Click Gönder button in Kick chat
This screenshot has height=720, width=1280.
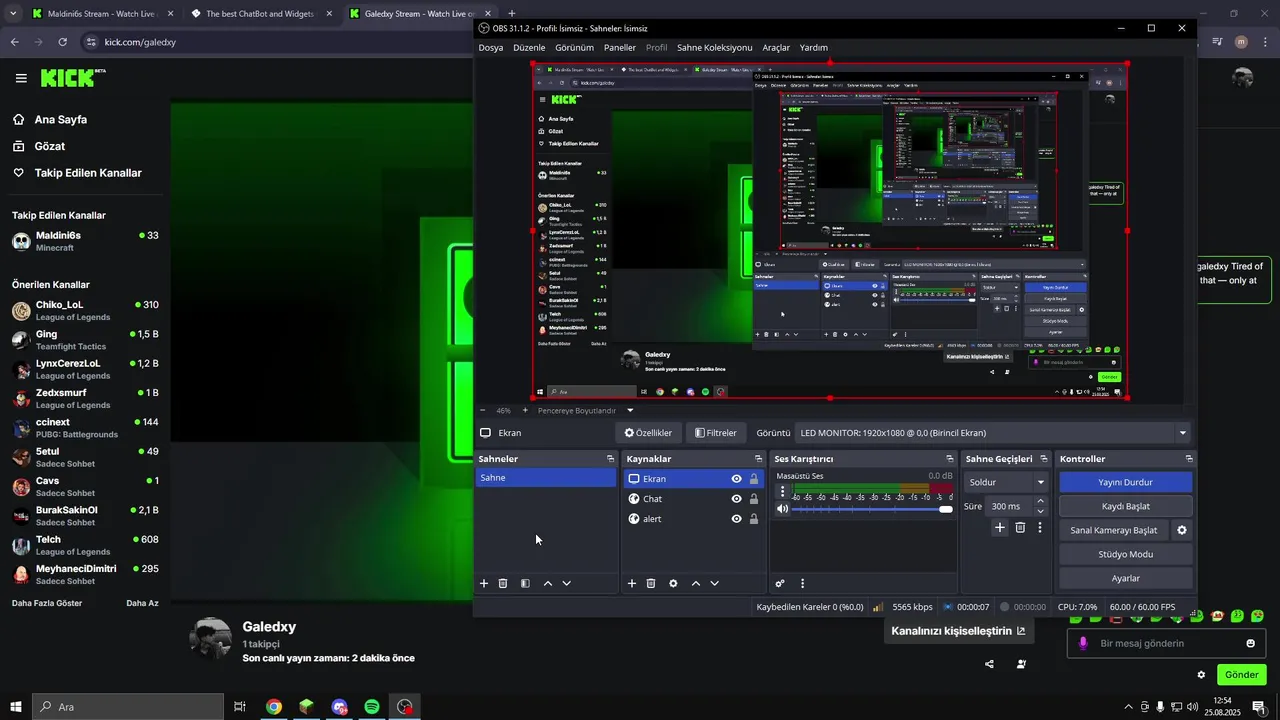pos(1241,675)
